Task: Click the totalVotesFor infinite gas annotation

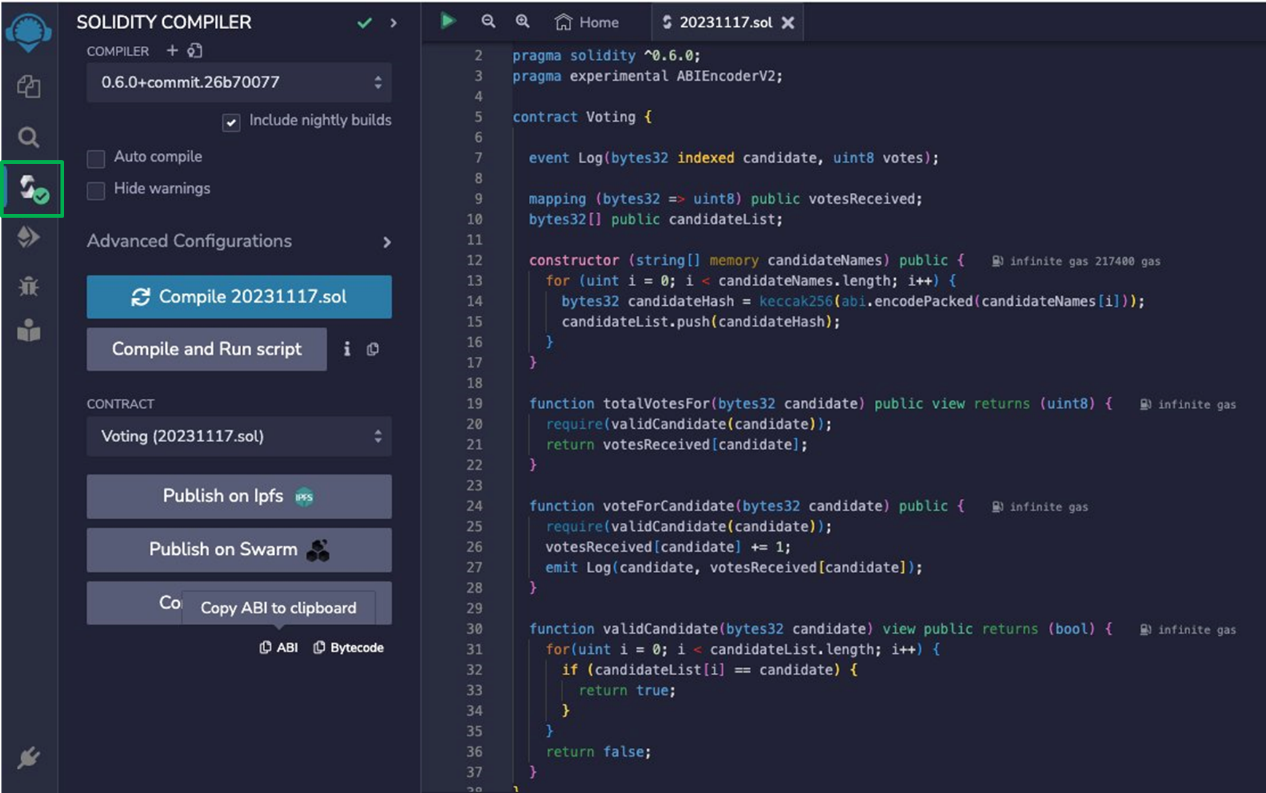Action: 1189,405
